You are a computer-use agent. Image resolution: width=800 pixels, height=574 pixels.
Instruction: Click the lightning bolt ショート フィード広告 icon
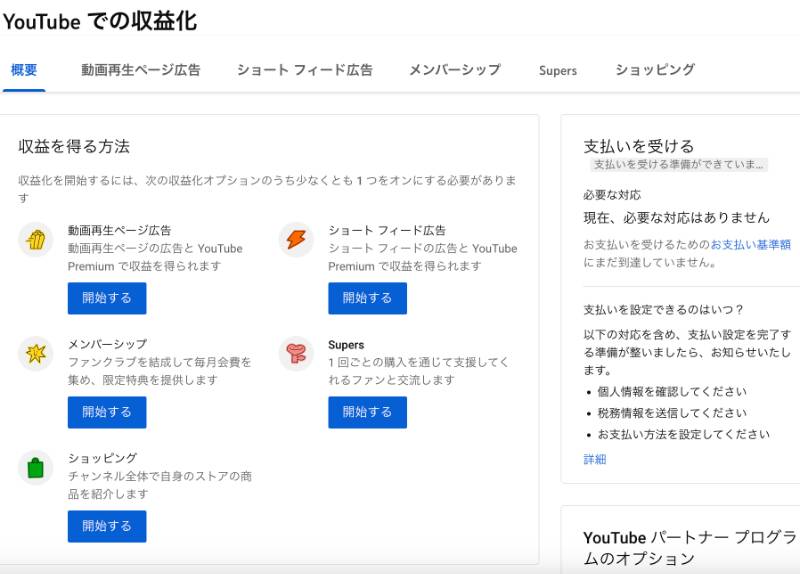click(x=296, y=239)
